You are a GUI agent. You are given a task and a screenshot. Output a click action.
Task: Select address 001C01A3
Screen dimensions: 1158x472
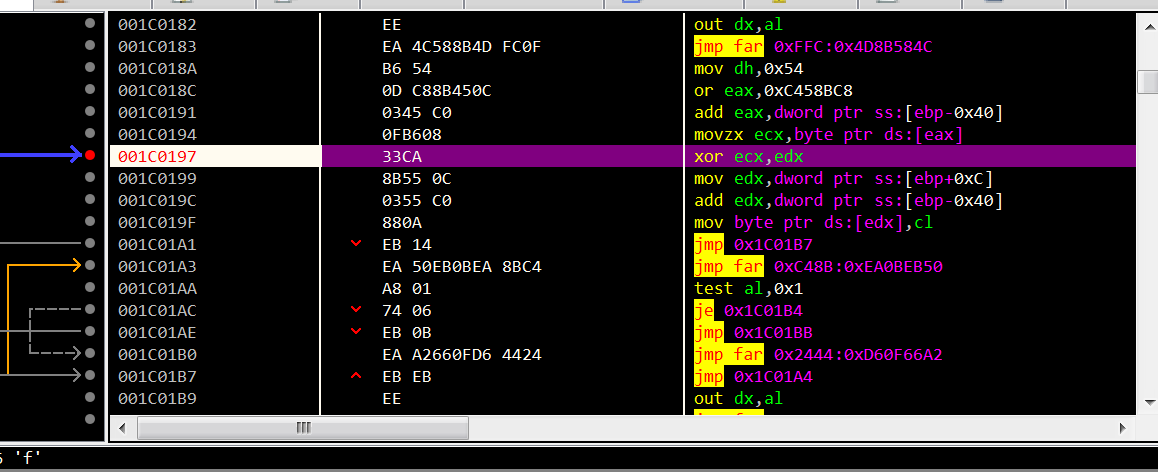[x=157, y=267]
